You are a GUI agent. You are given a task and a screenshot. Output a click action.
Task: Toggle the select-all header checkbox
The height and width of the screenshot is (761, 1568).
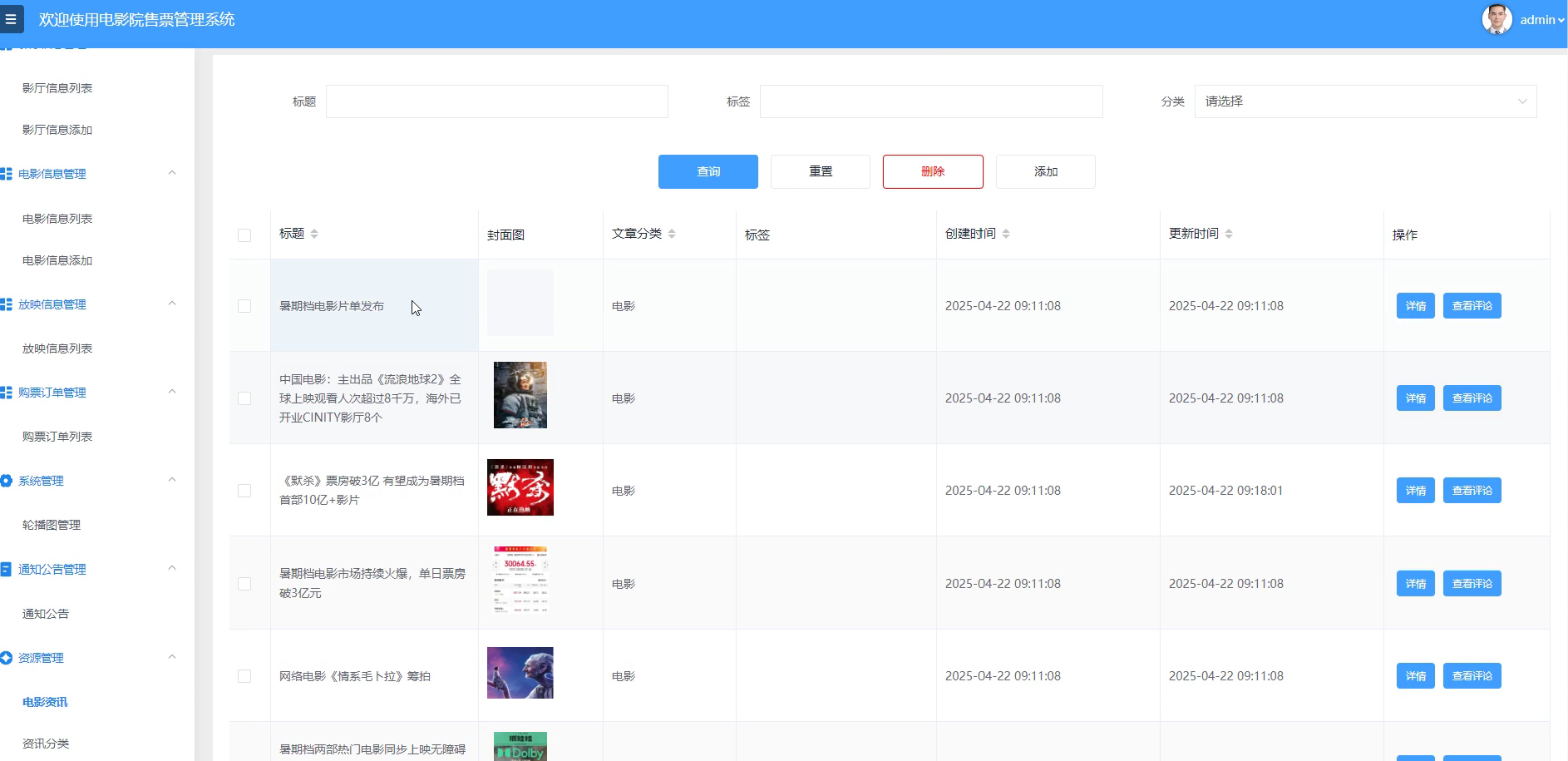click(x=244, y=235)
